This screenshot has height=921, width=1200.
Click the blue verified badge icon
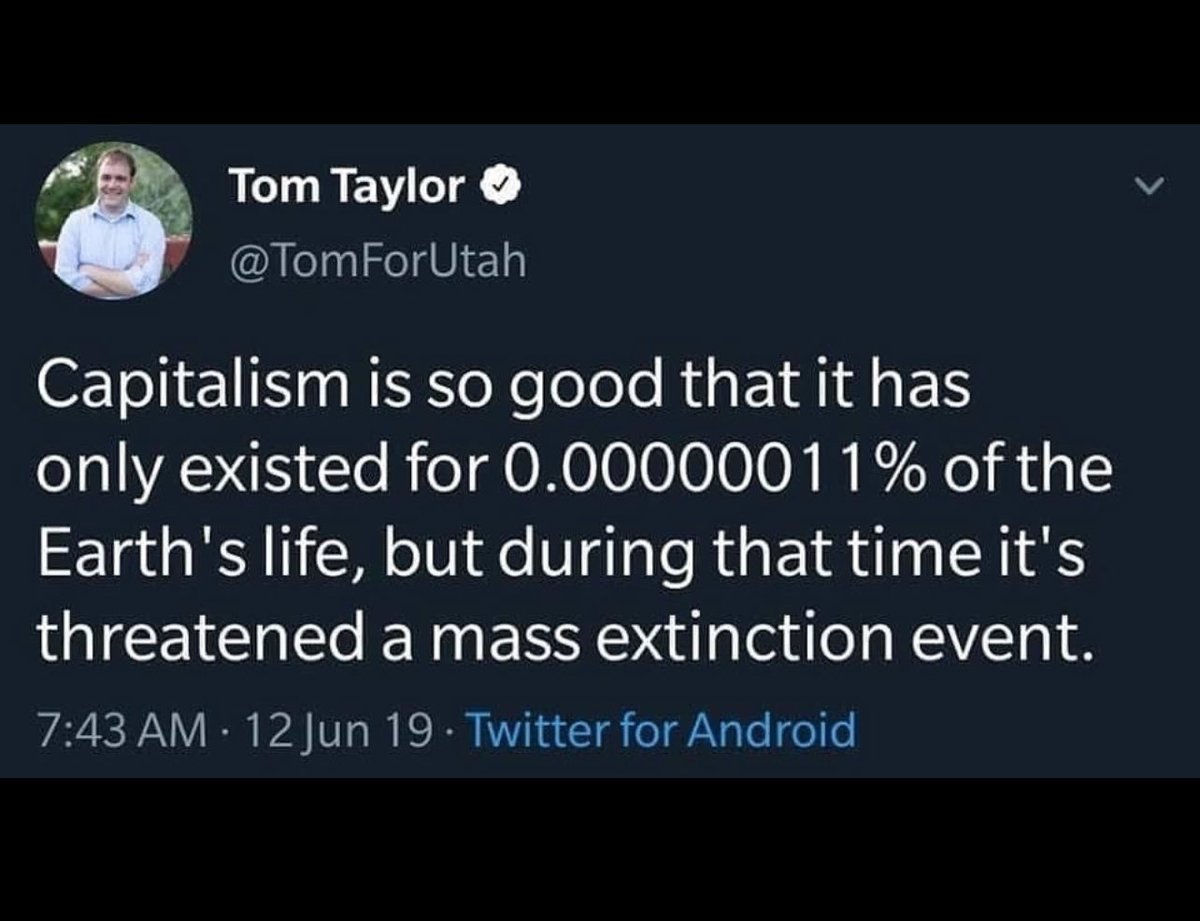pos(497,186)
